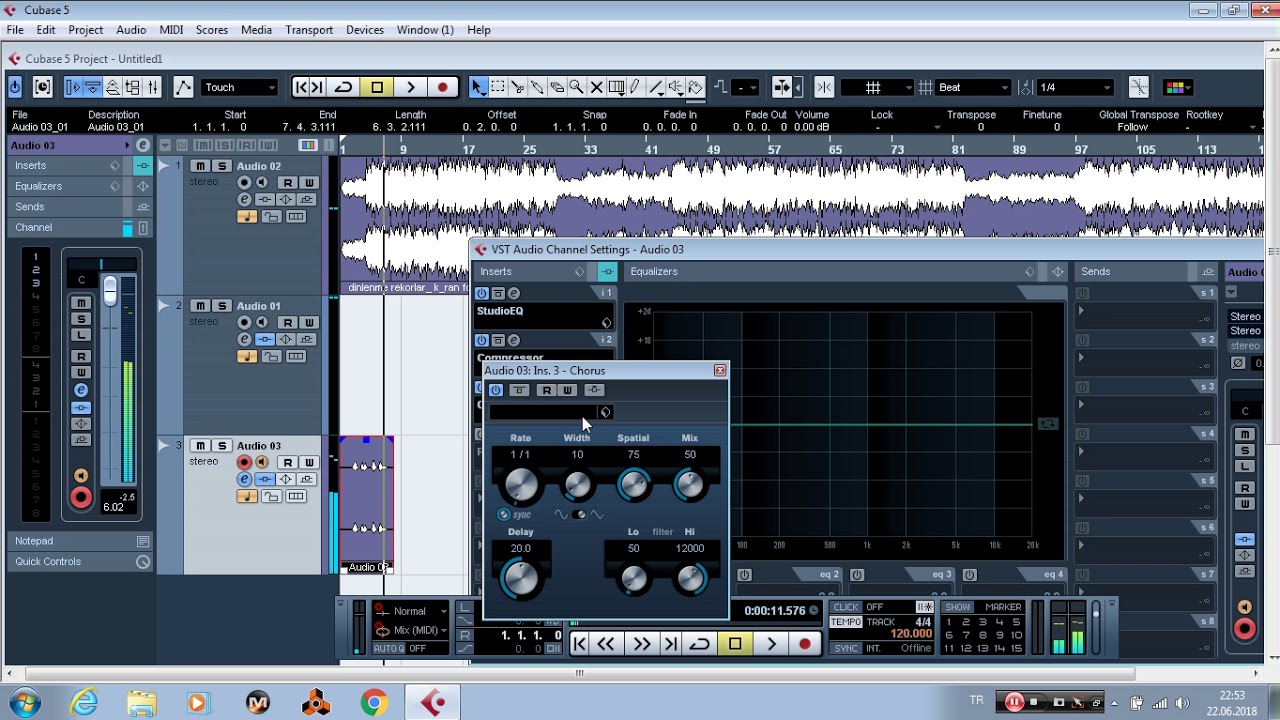The height and width of the screenshot is (720, 1280).
Task: Toggle Cycle loop in bottom transport panel
Action: (x=699, y=644)
